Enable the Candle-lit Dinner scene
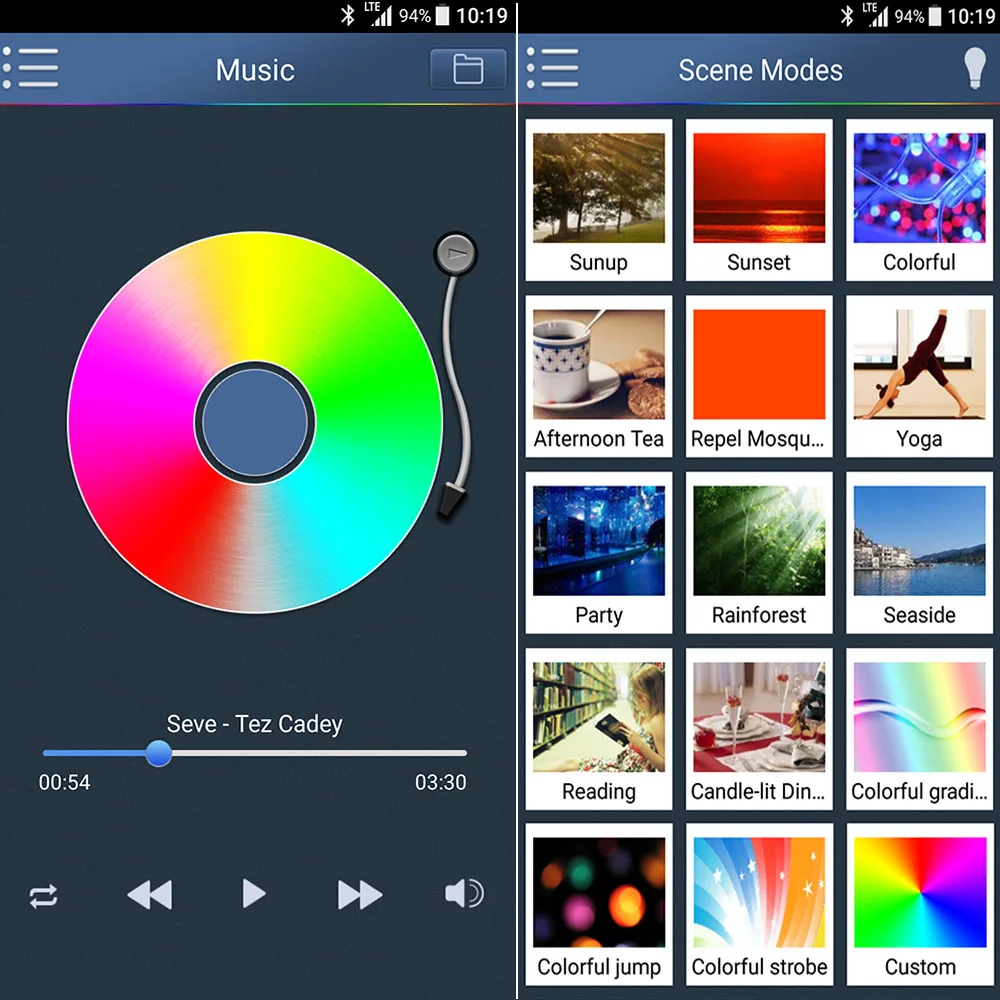Screen dimensions: 1000x1000 759,729
